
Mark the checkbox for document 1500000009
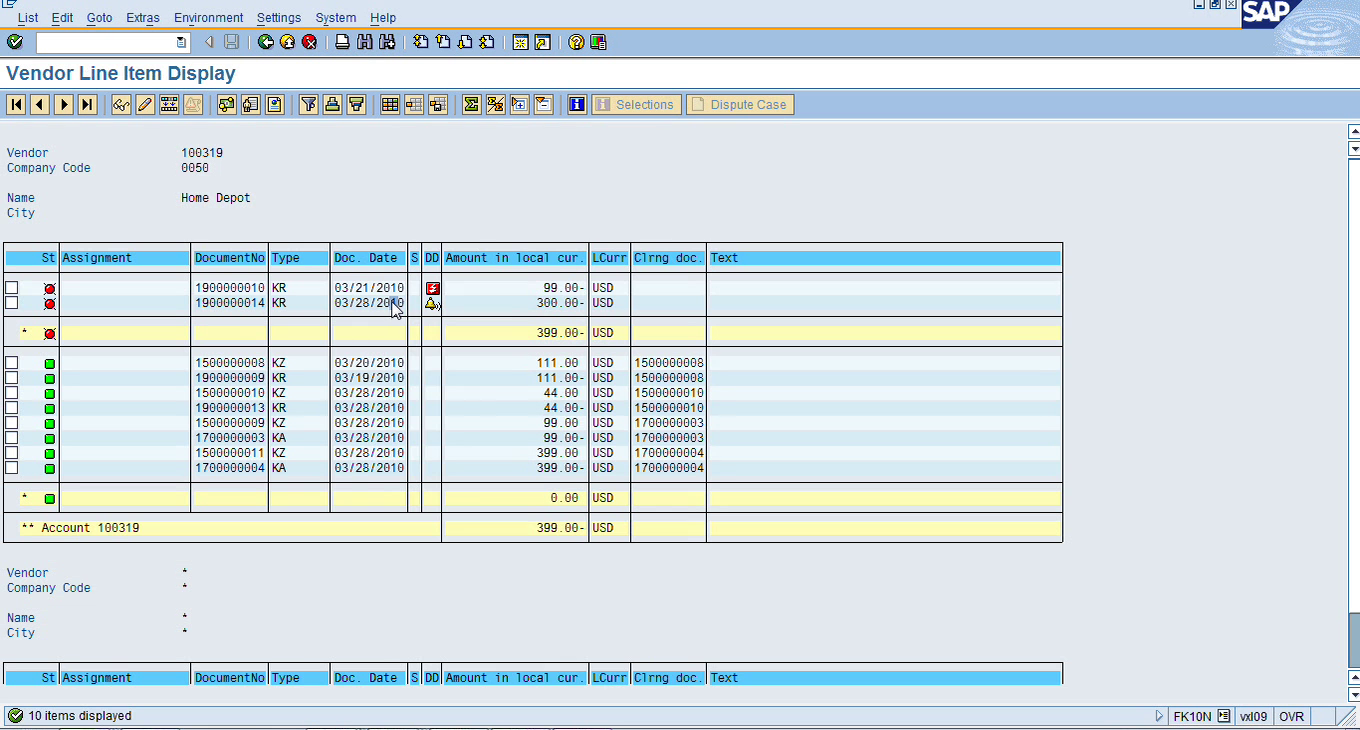click(12, 423)
